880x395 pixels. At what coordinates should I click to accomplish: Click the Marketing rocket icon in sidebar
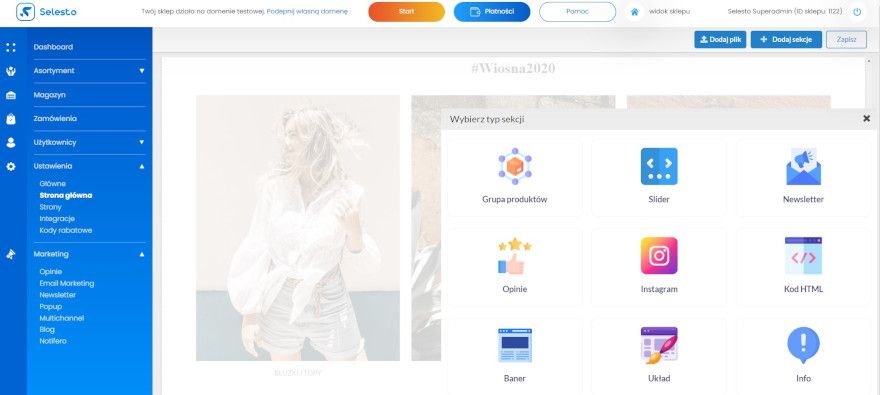click(x=11, y=254)
